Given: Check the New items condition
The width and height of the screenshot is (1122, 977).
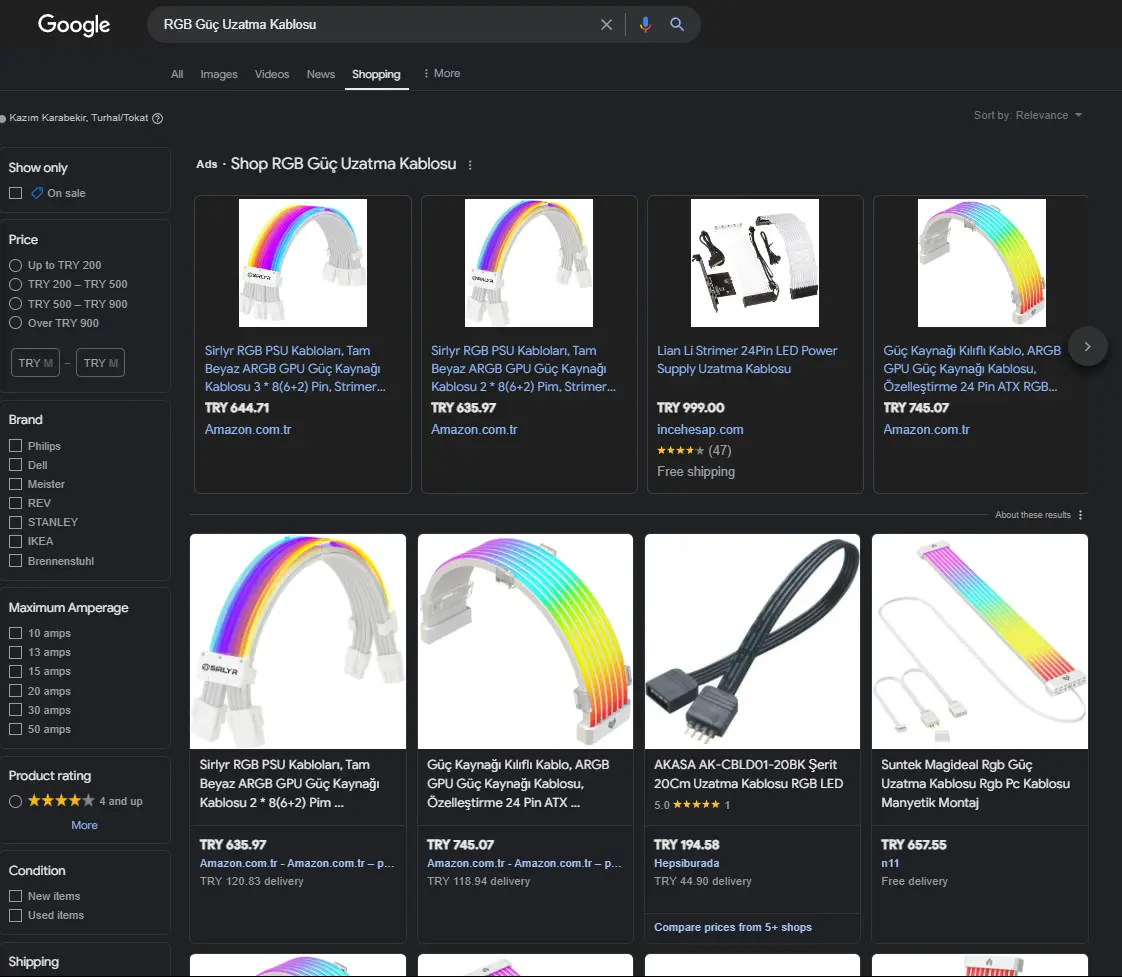Looking at the screenshot, I should 15,895.
